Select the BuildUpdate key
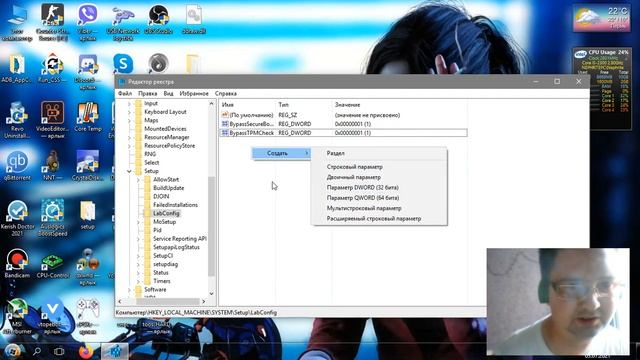Image resolution: width=640 pixels, height=360 pixels. pos(168,188)
